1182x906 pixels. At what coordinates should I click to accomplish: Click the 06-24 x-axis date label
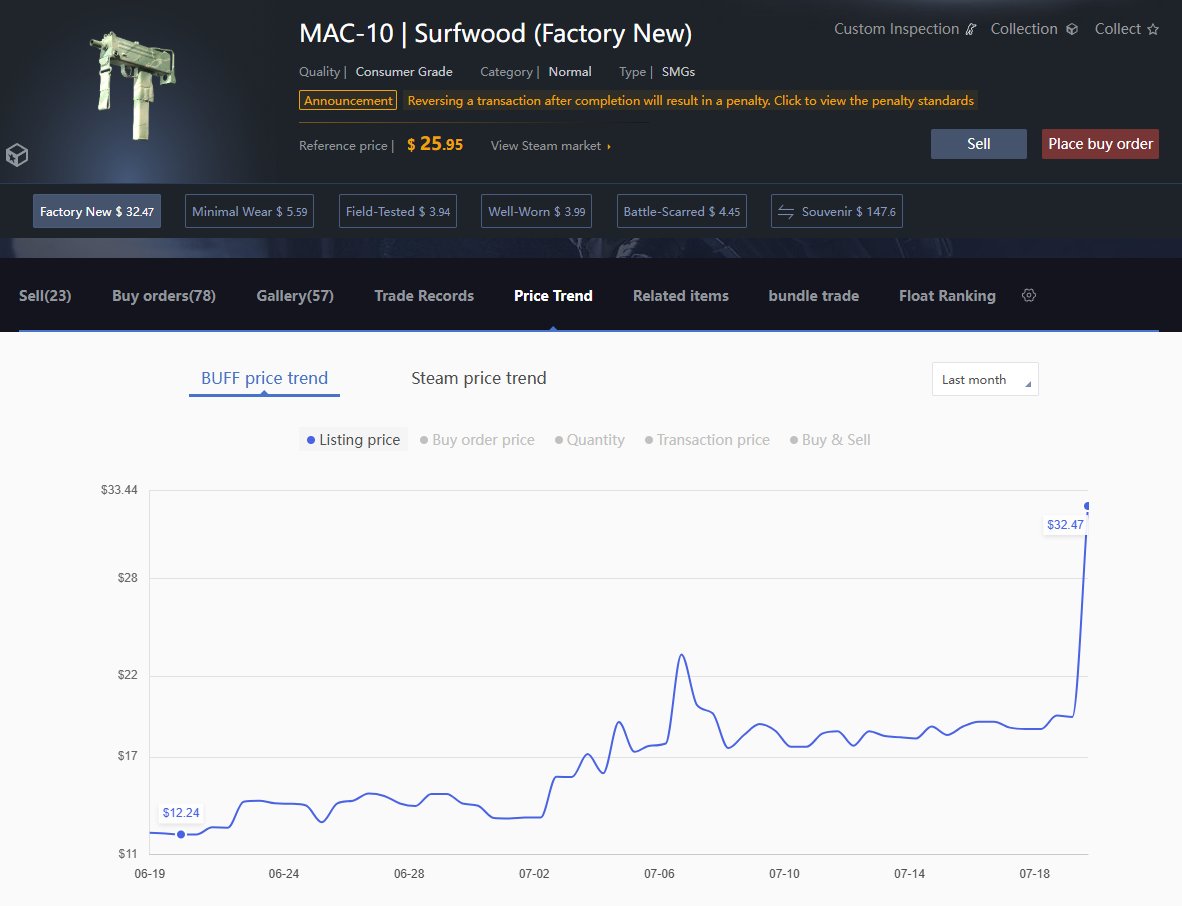click(283, 874)
